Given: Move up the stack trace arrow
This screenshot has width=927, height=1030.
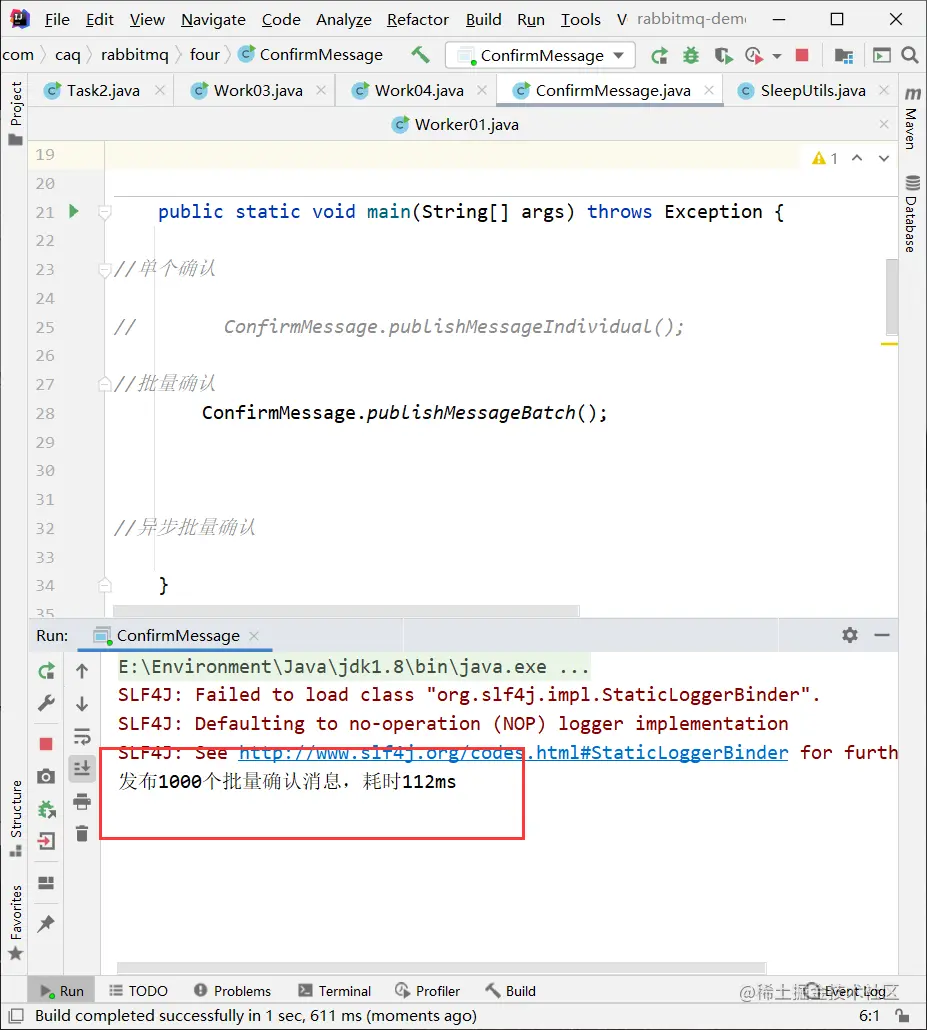Looking at the screenshot, I should pos(82,671).
